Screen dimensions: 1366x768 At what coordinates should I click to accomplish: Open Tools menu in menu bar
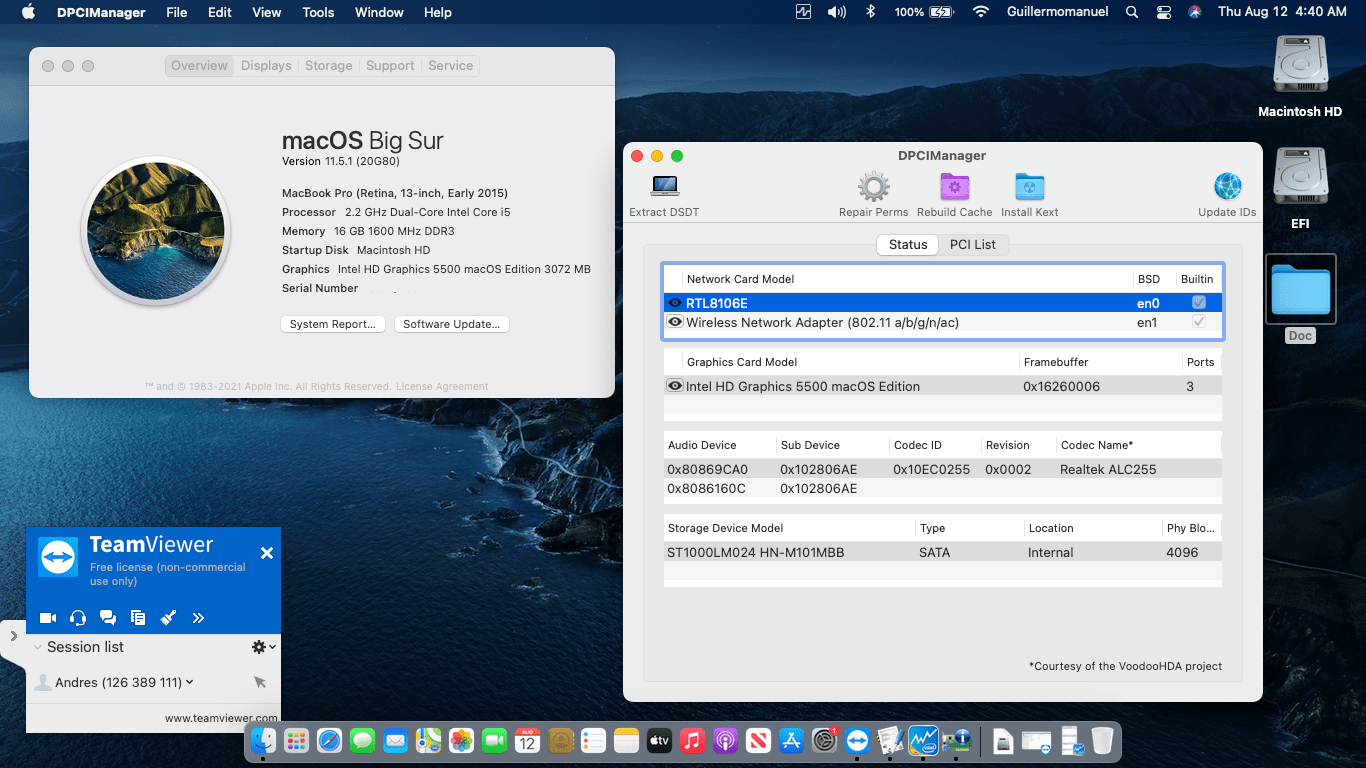coord(318,12)
